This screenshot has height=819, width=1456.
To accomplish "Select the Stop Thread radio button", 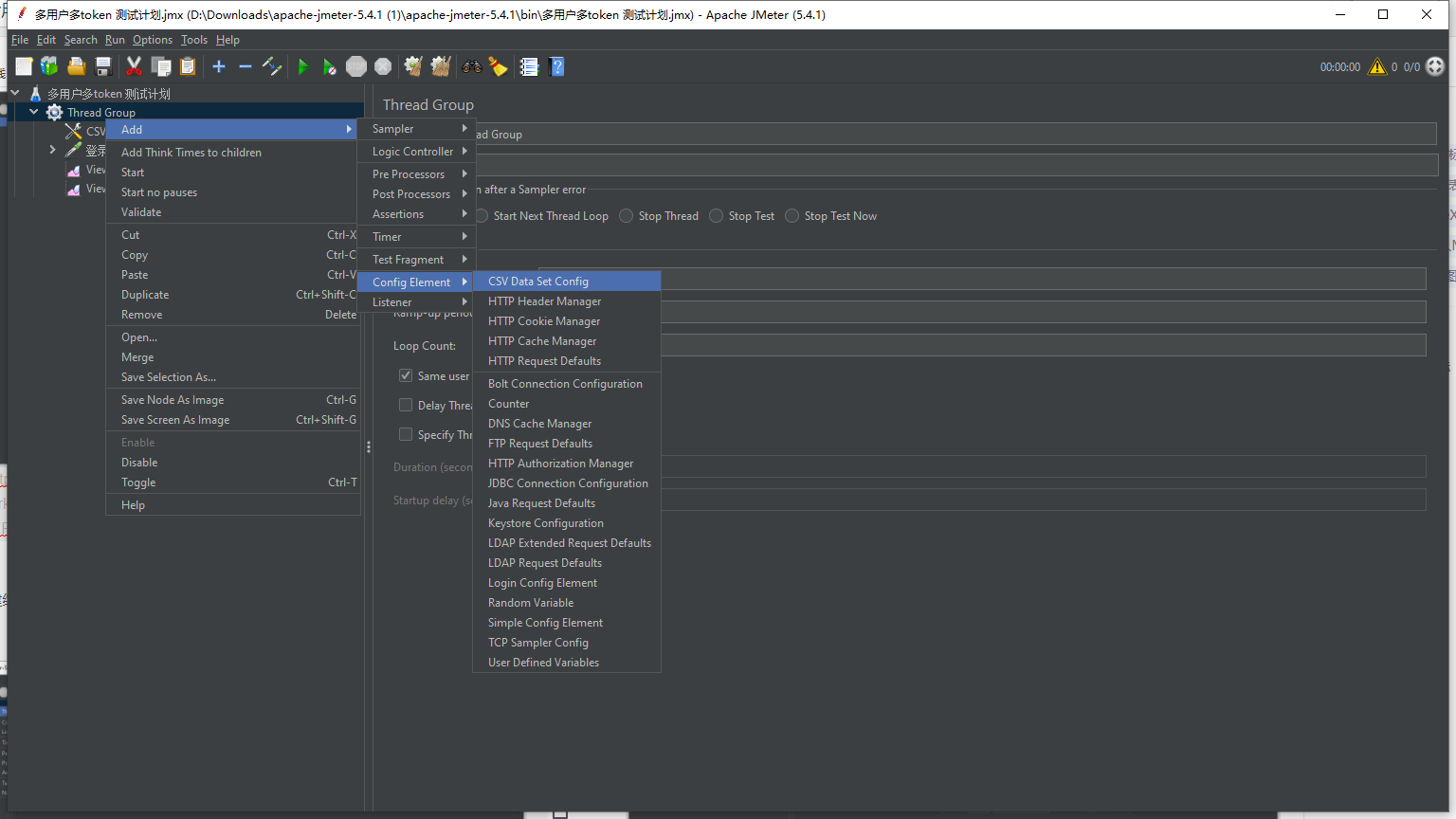I will [x=627, y=216].
